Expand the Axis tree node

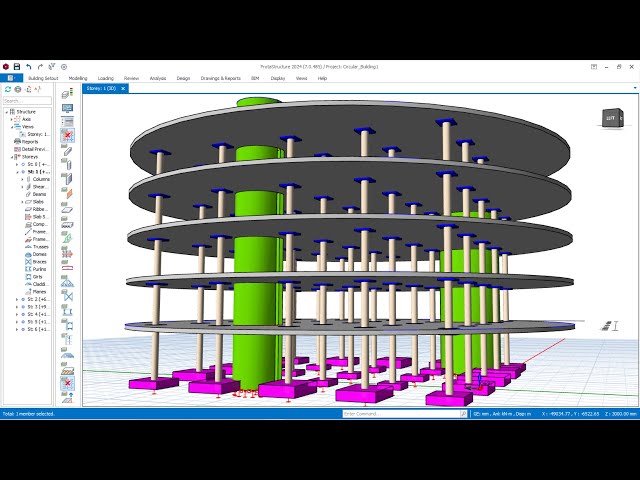[11, 119]
